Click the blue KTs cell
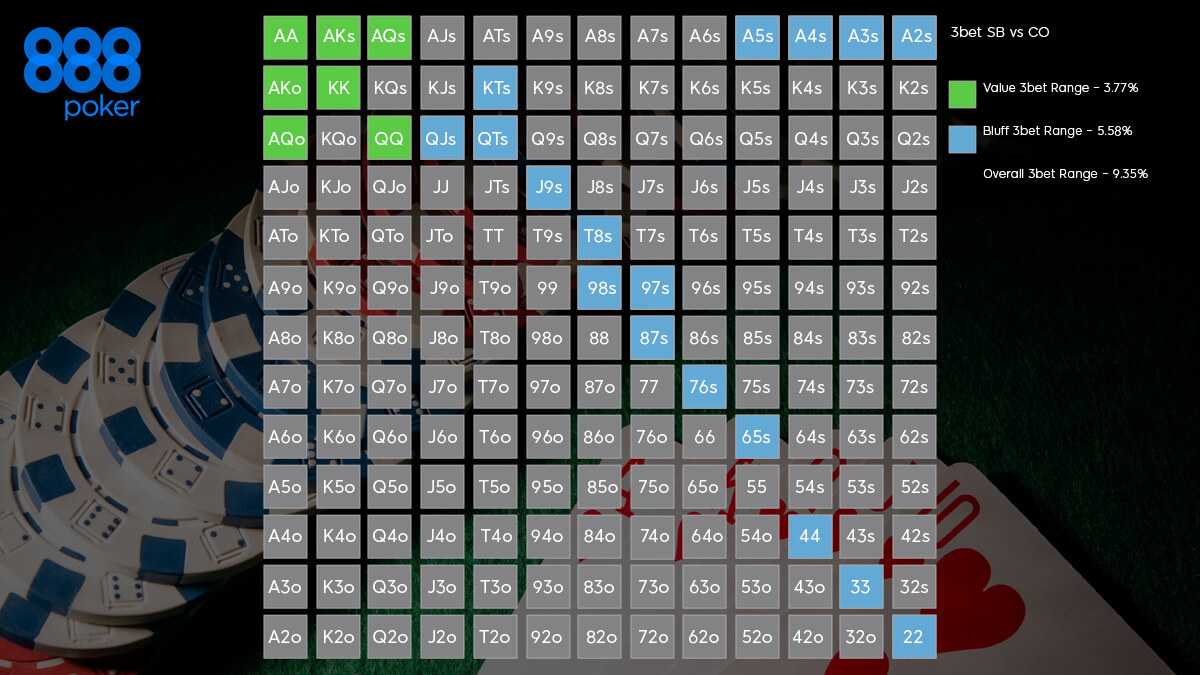Screen dimensions: 1200x675 [x=495, y=87]
